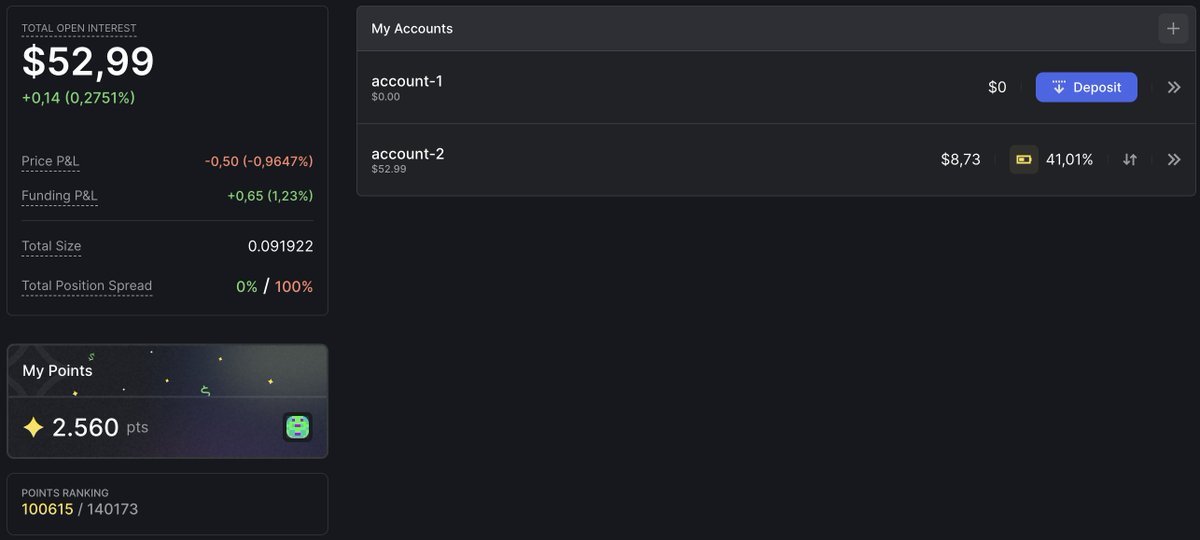Screen dimensions: 1200x540
Task: Click the transfer arrows icon on account-2
Action: [x=1130, y=159]
